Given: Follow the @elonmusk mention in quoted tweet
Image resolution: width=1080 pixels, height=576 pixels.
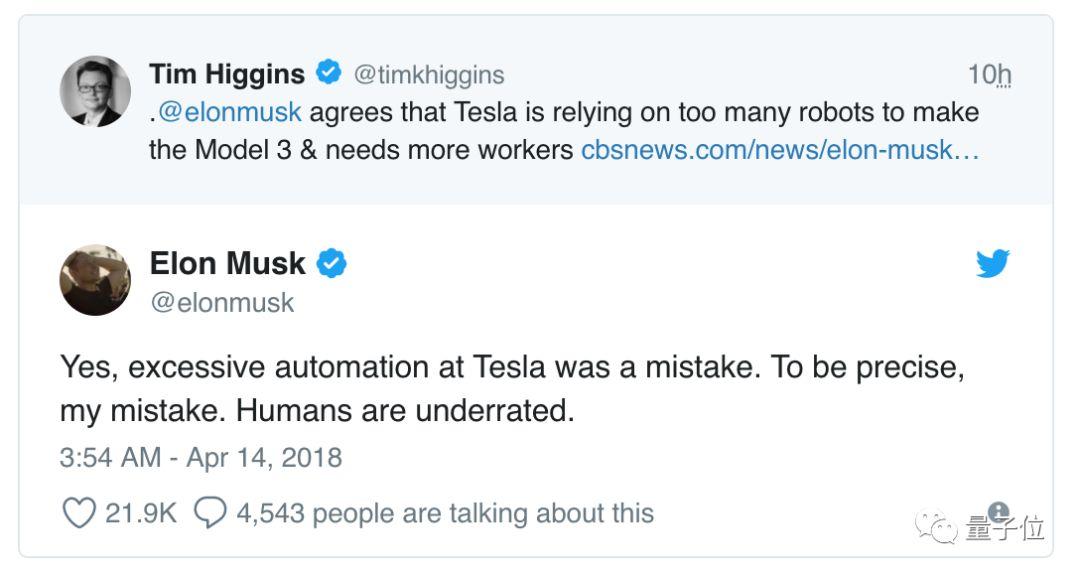Looking at the screenshot, I should click(229, 112).
